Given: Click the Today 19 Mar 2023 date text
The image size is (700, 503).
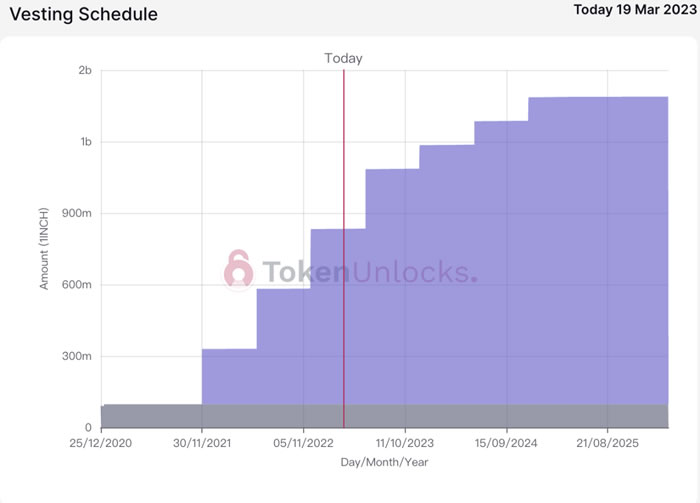Looking at the screenshot, I should tap(633, 10).
